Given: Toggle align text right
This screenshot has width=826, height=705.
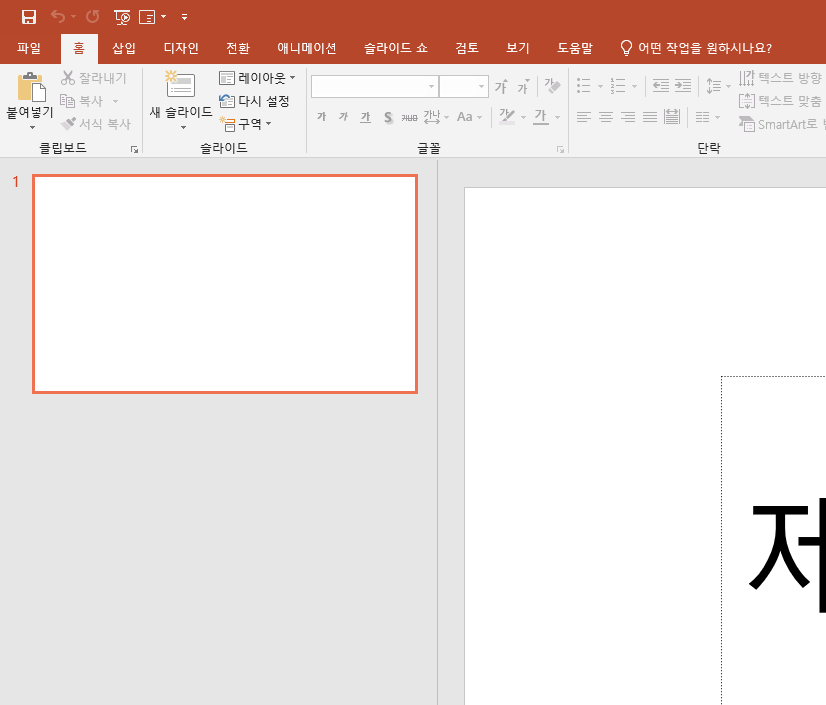Looking at the screenshot, I should 628,116.
